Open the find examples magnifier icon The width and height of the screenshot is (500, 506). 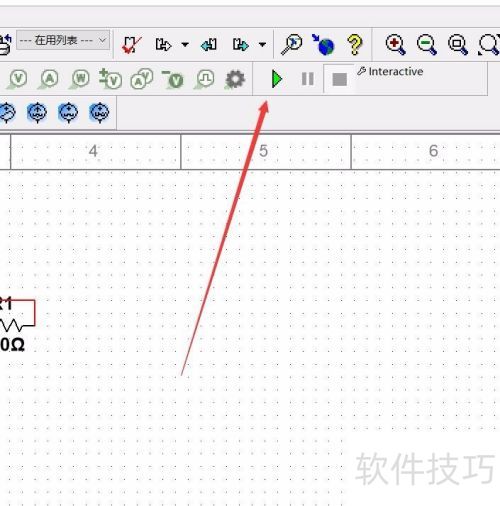291,44
